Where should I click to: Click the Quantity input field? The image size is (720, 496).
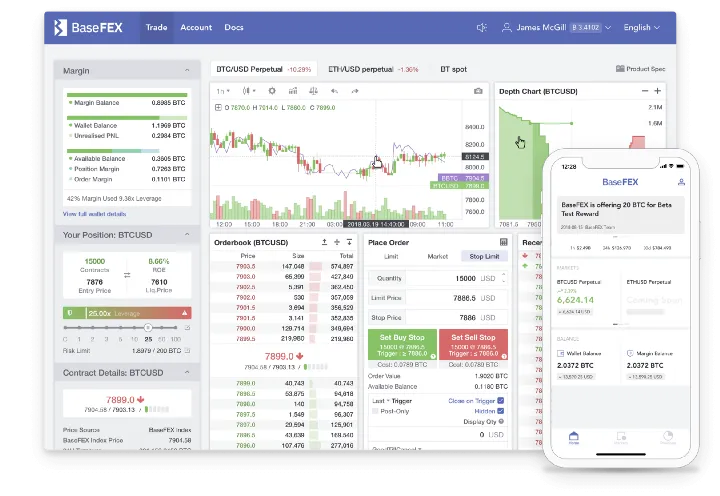438,278
